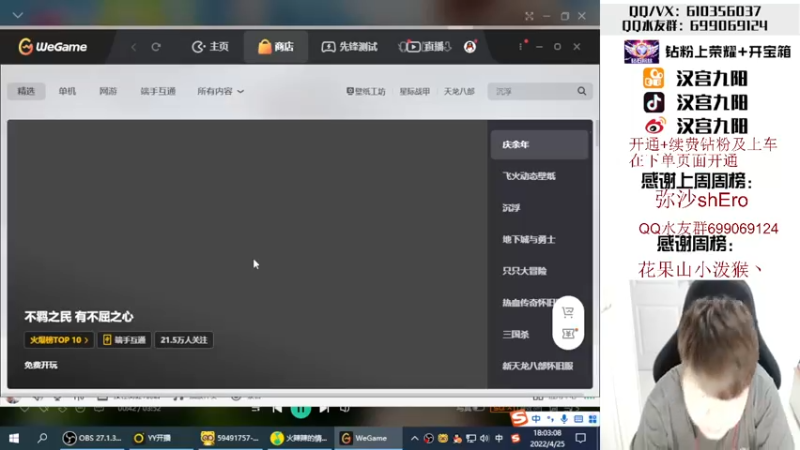Image resolution: width=800 pixels, height=450 pixels.
Task: Toggle Sogou 中 Chinese/English mode
Action: click(x=536, y=419)
